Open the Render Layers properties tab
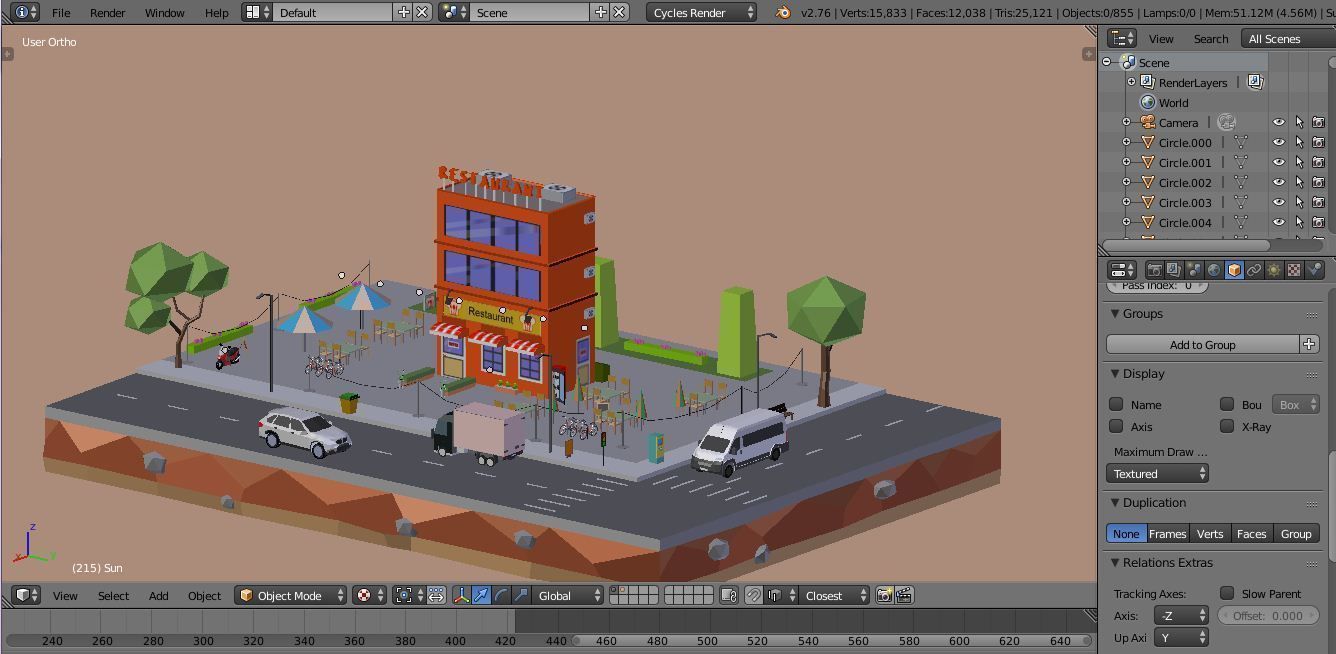The width and height of the screenshot is (1336, 654). 1174,270
